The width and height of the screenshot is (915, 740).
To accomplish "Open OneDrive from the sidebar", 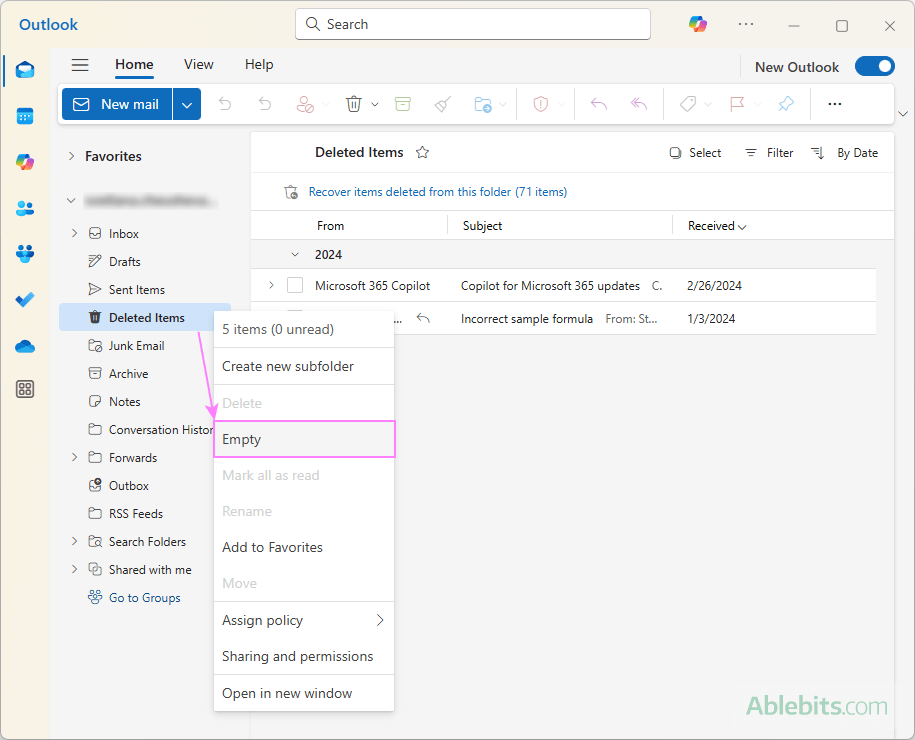I will click(25, 346).
